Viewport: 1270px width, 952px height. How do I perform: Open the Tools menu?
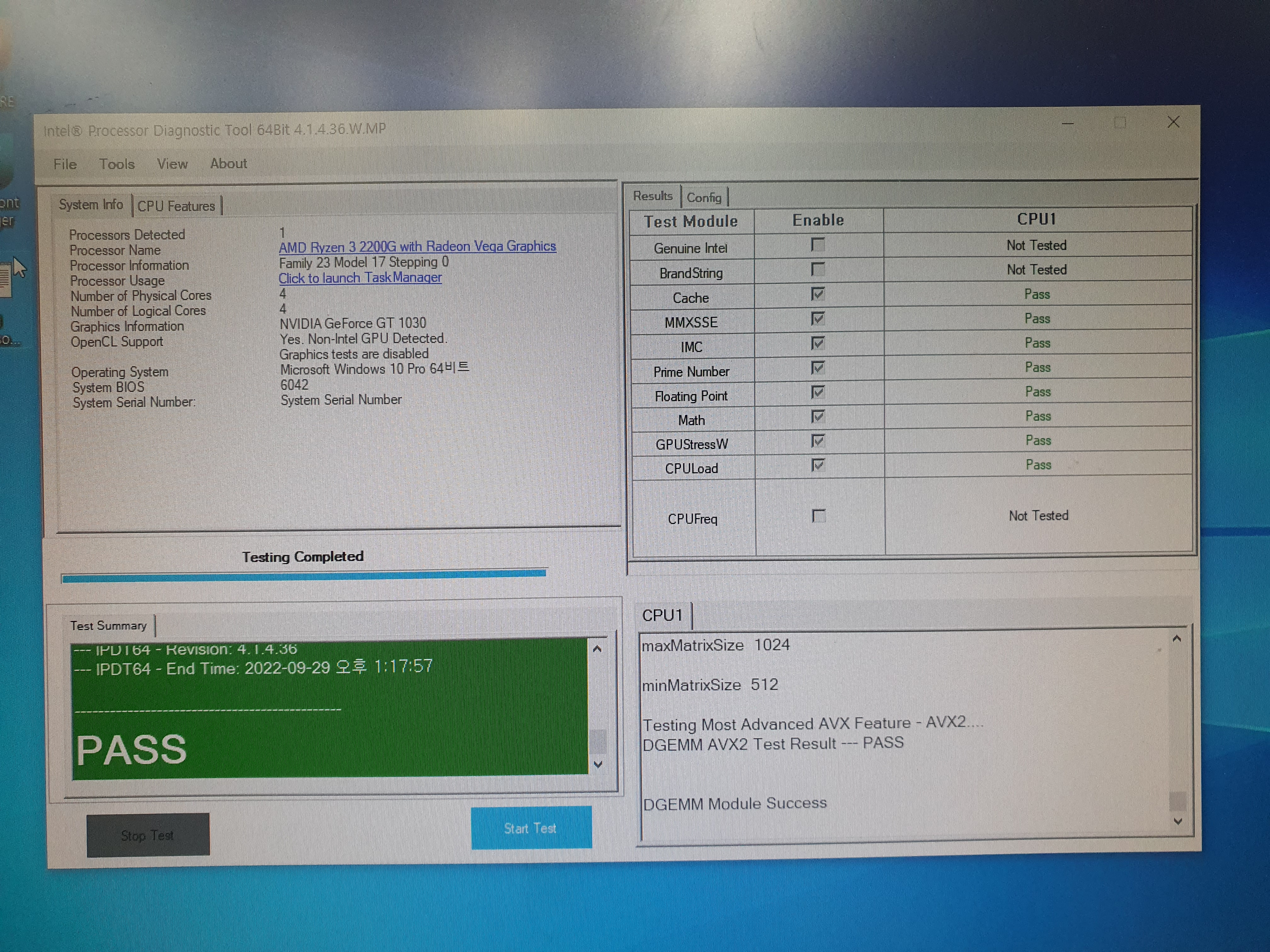coord(117,164)
